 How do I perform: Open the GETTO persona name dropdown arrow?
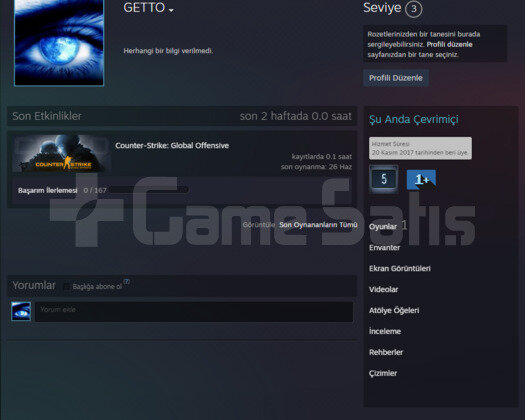pyautogui.click(x=171, y=10)
